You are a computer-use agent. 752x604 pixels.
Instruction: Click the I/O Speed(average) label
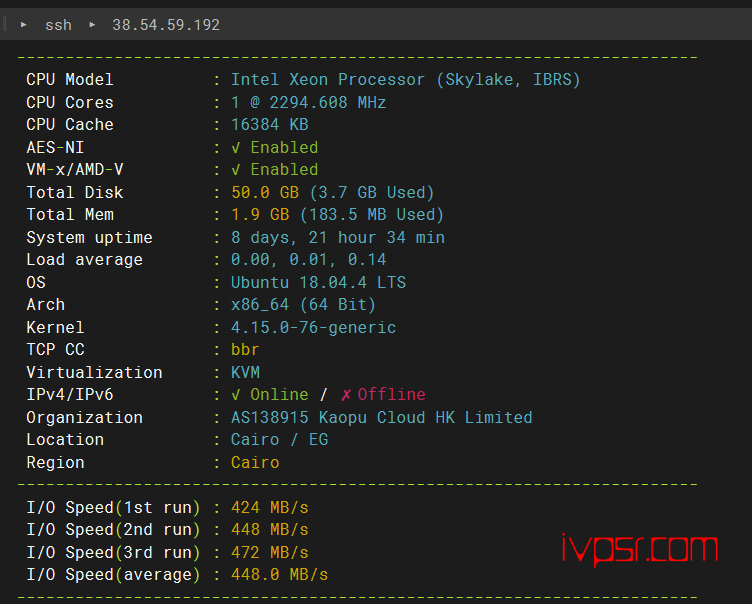[113, 574]
